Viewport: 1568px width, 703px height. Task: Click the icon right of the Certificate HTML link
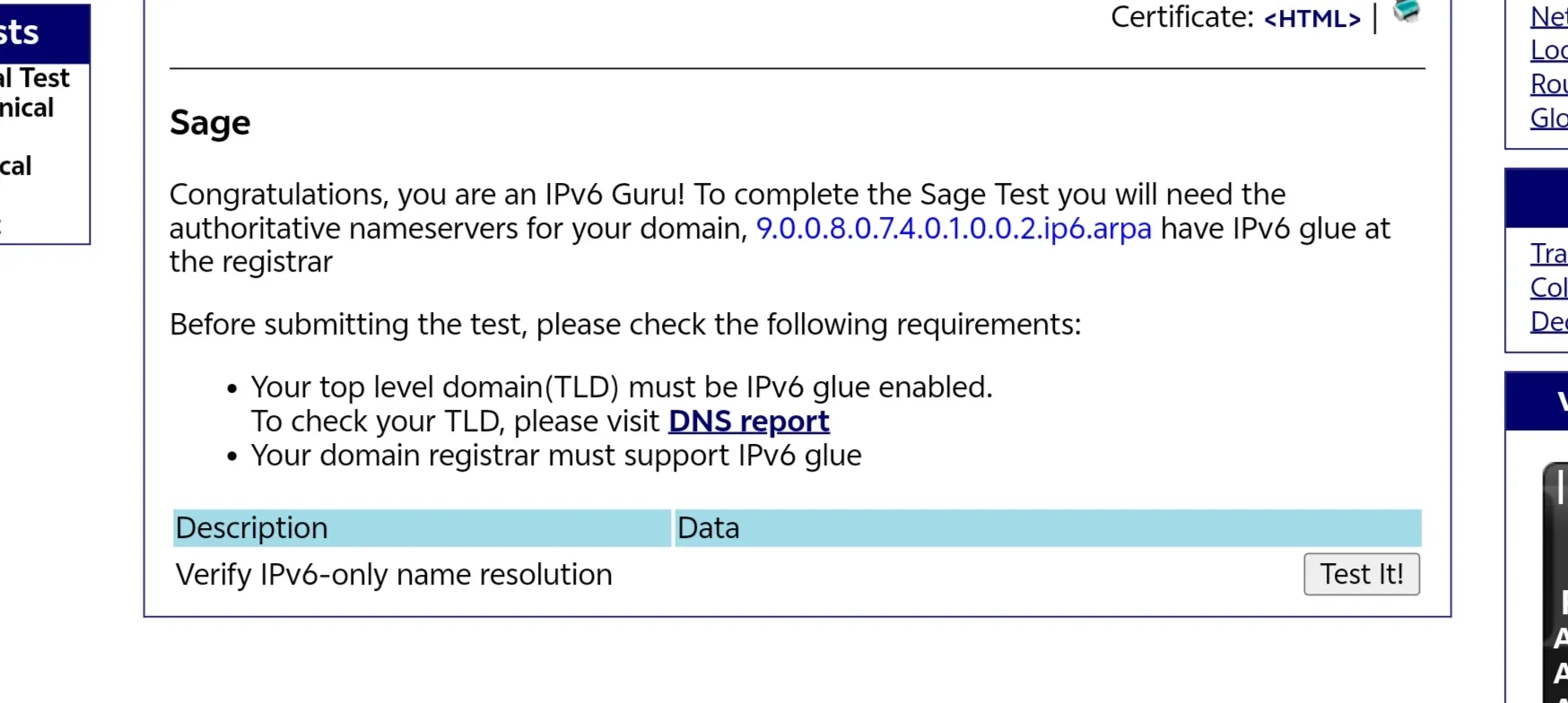click(x=1407, y=11)
